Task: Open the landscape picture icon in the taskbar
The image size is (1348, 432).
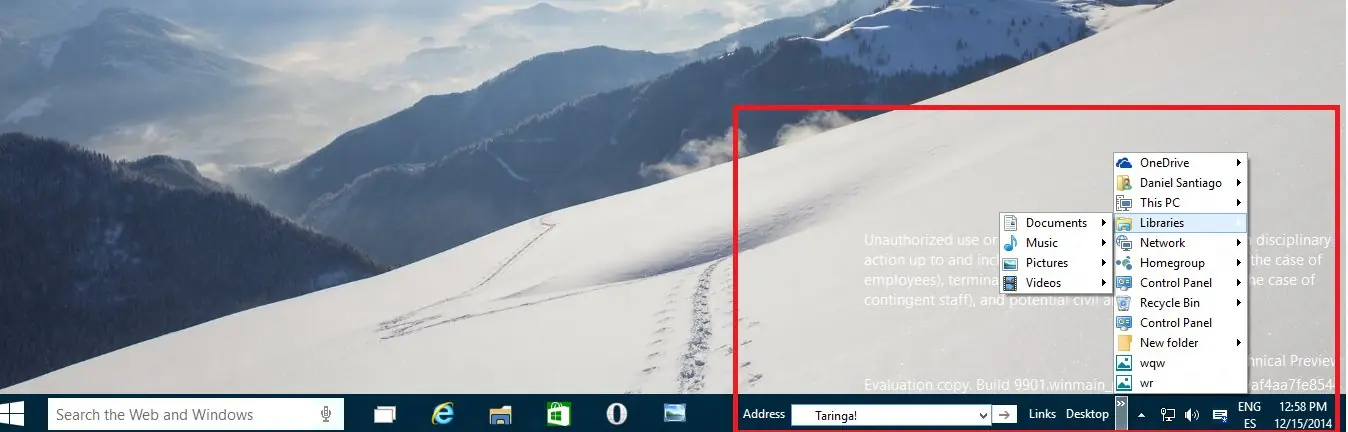Action: point(675,412)
